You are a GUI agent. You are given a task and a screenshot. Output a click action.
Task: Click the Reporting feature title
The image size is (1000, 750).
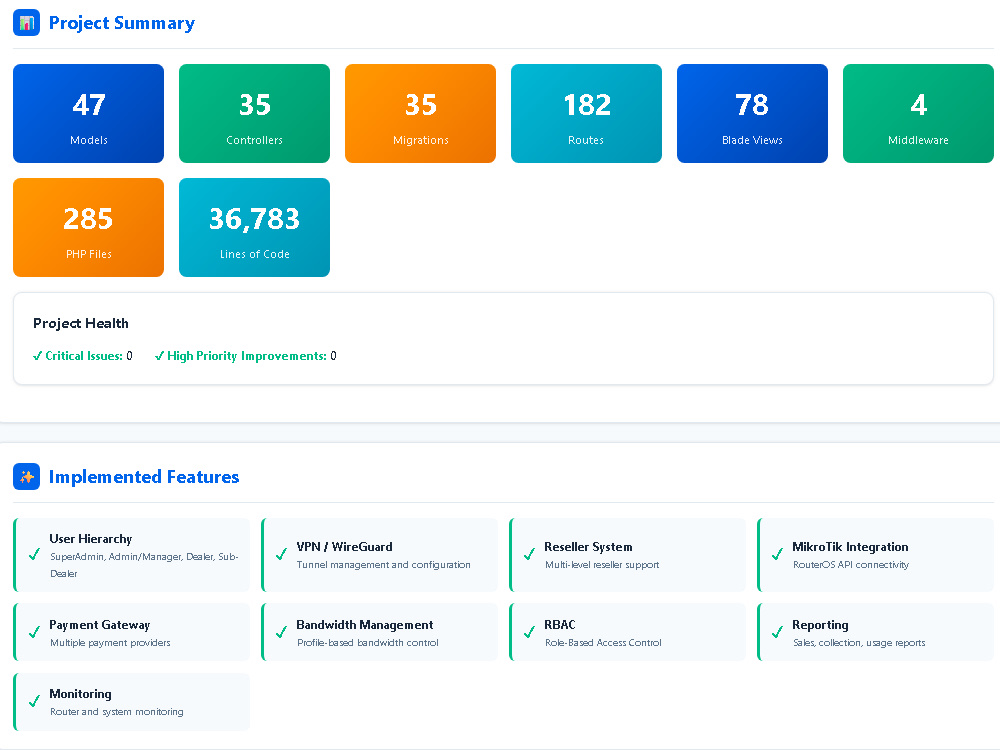click(820, 625)
